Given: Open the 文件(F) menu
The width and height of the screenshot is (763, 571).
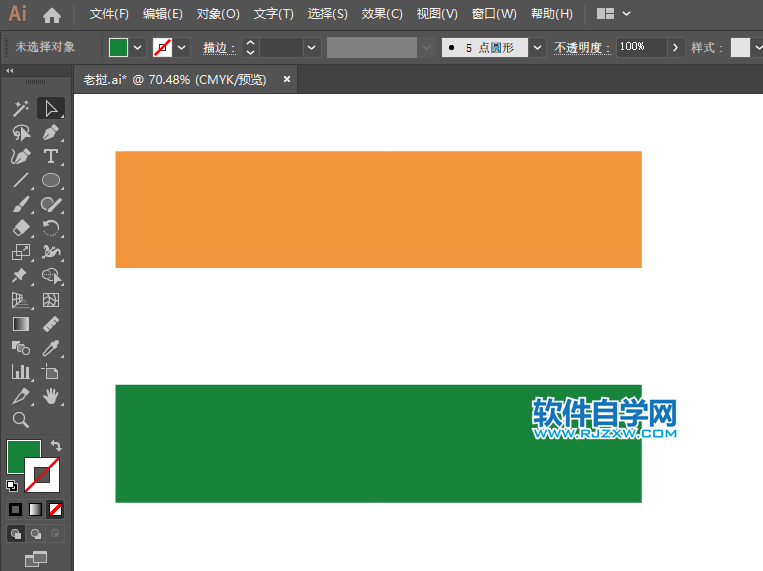Looking at the screenshot, I should click(x=109, y=14).
